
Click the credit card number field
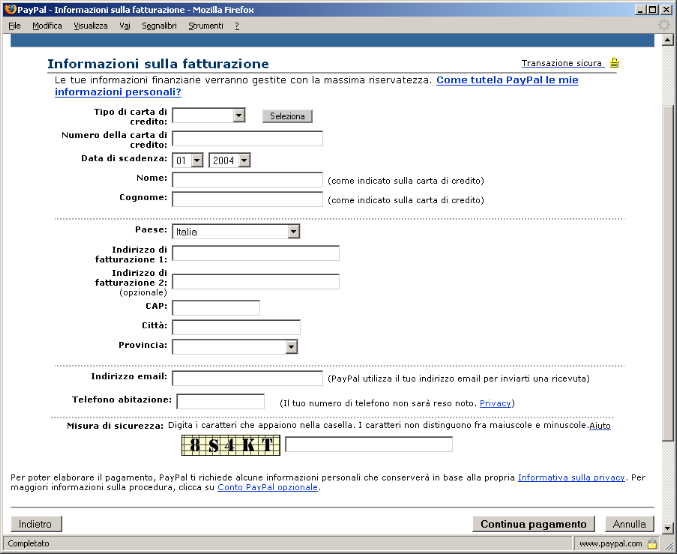tap(247, 139)
